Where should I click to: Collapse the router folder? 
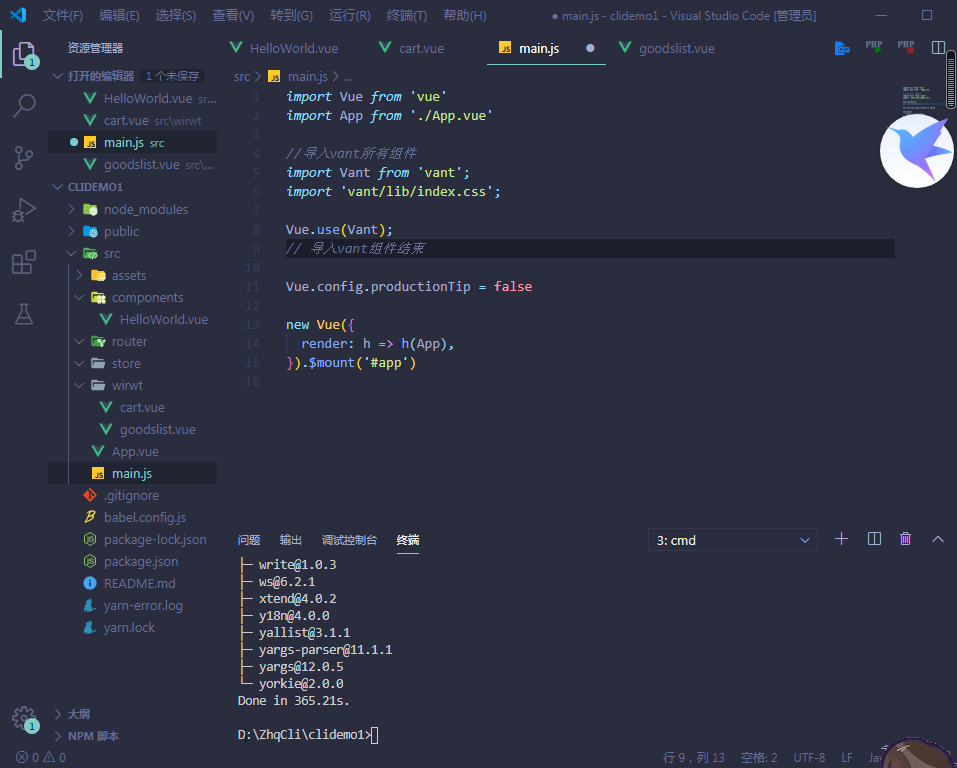coord(79,341)
